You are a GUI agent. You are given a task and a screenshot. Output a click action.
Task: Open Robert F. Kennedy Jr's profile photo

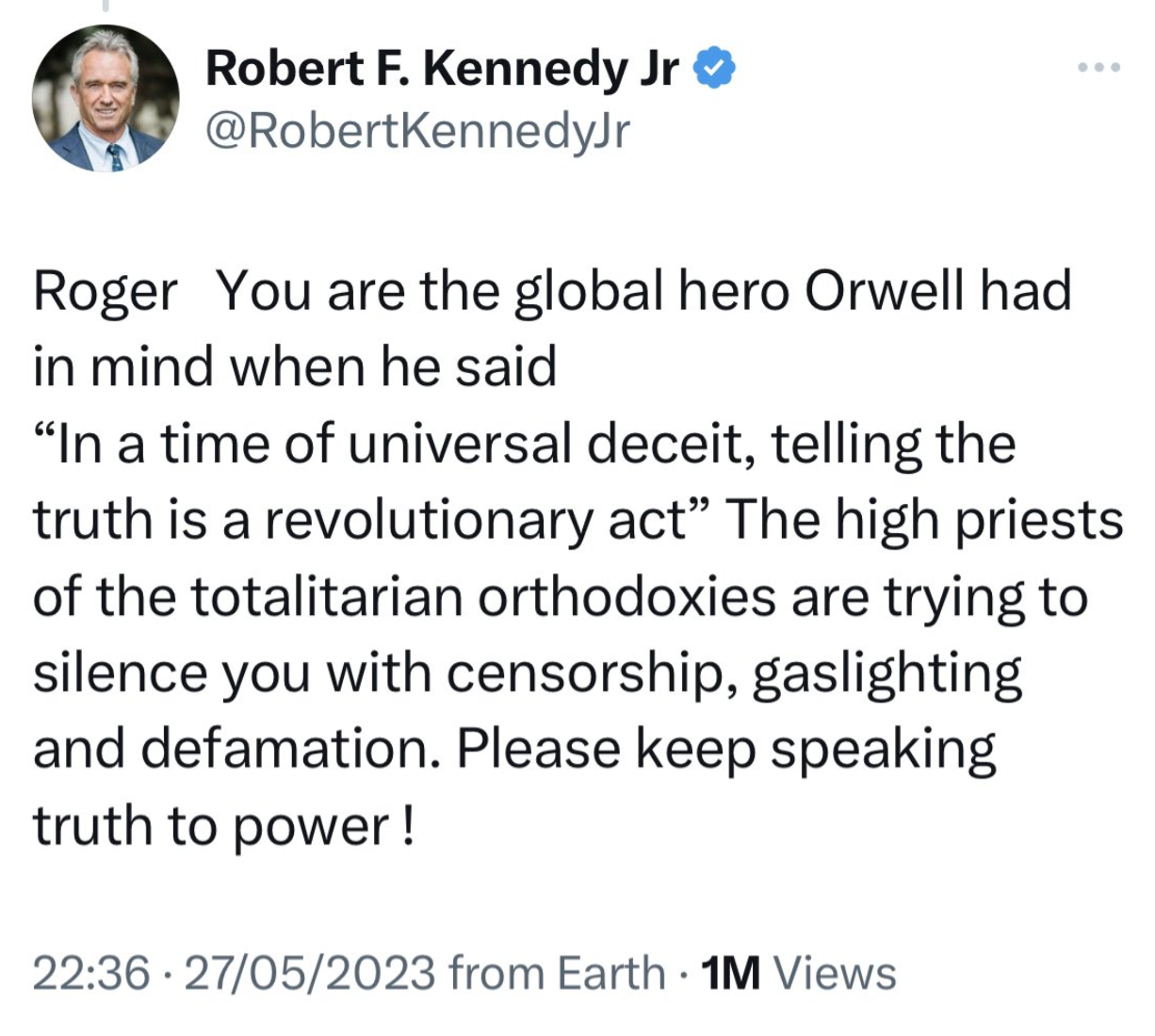coord(106,99)
